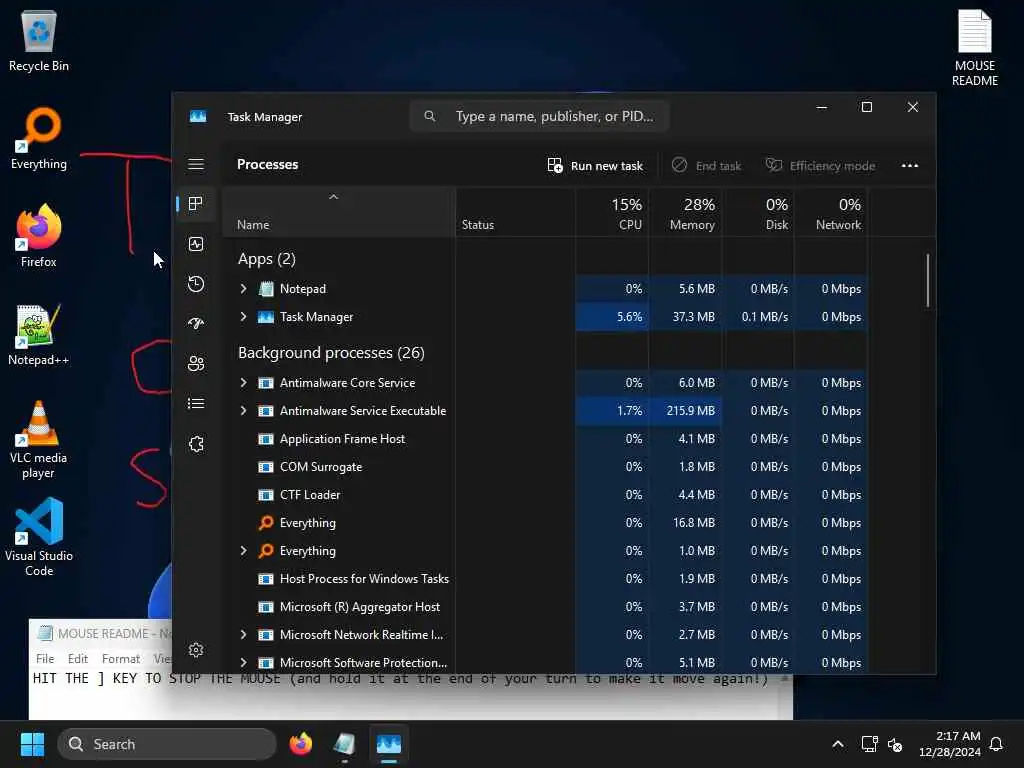Select the Application Frame Host row
The width and height of the screenshot is (1024, 768).
click(x=546, y=439)
